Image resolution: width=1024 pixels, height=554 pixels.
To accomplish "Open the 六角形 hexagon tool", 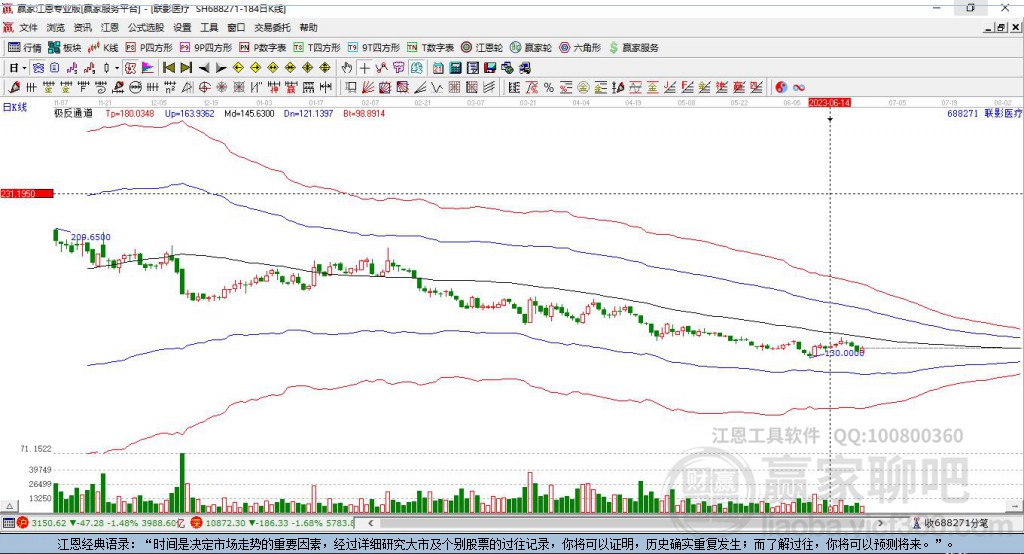I will coord(580,48).
